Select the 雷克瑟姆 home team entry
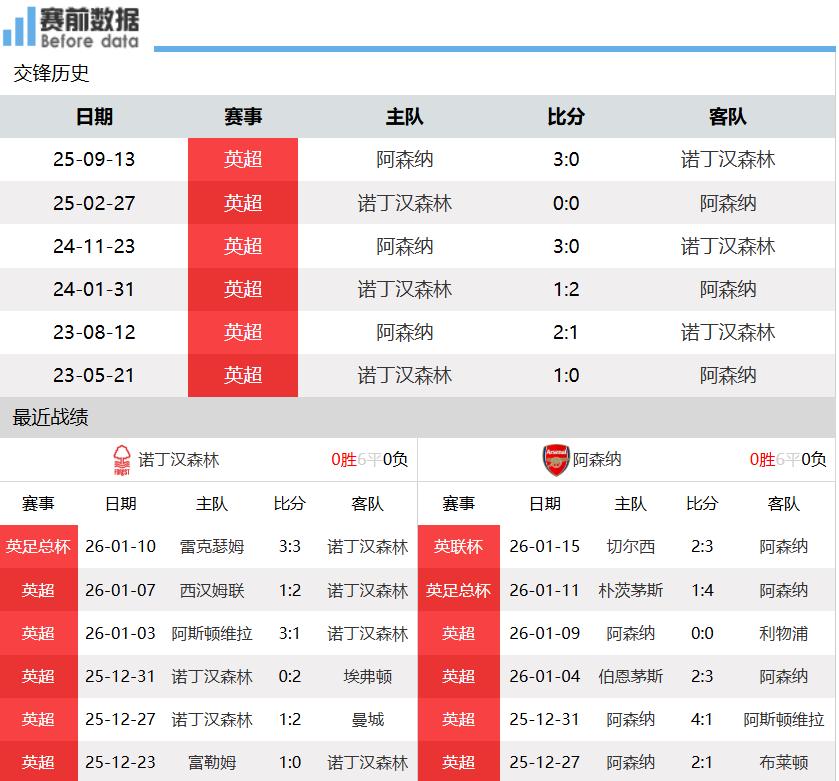 [211, 547]
